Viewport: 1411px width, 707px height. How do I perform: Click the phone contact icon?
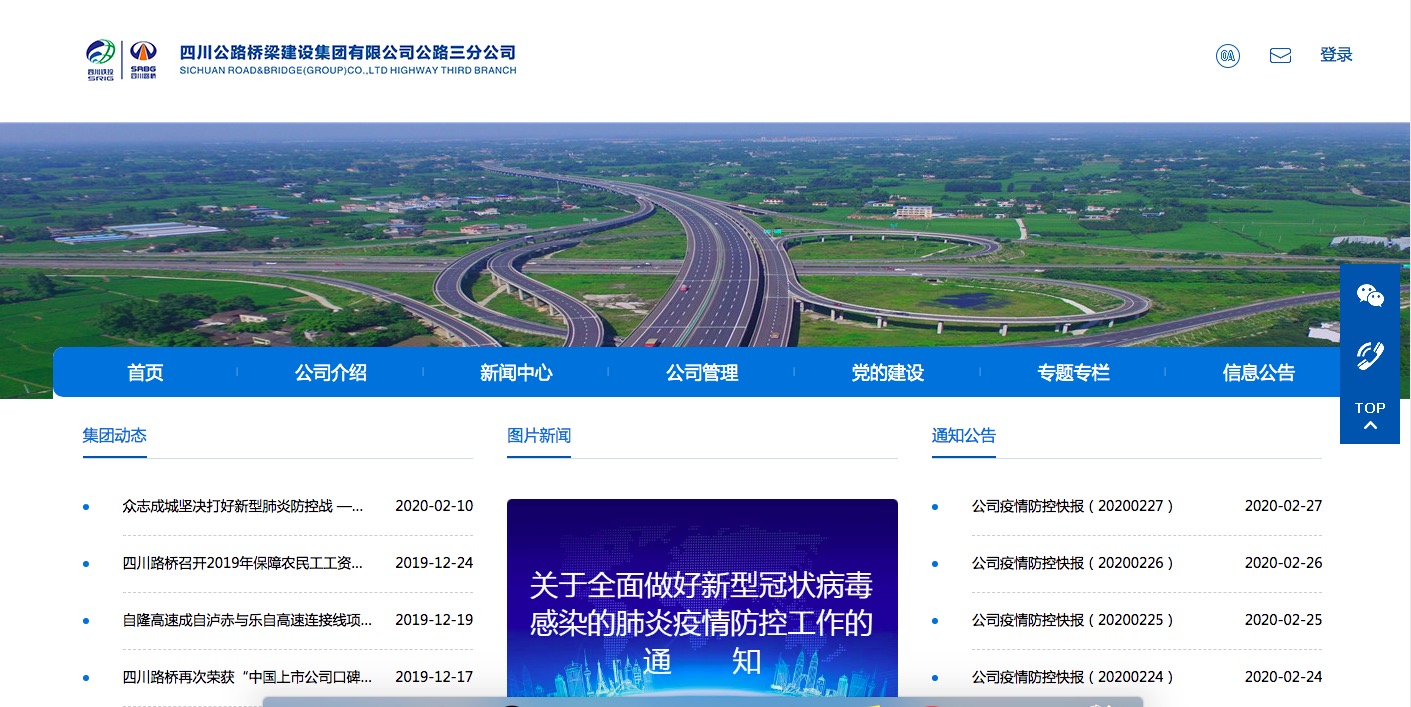tap(1370, 355)
